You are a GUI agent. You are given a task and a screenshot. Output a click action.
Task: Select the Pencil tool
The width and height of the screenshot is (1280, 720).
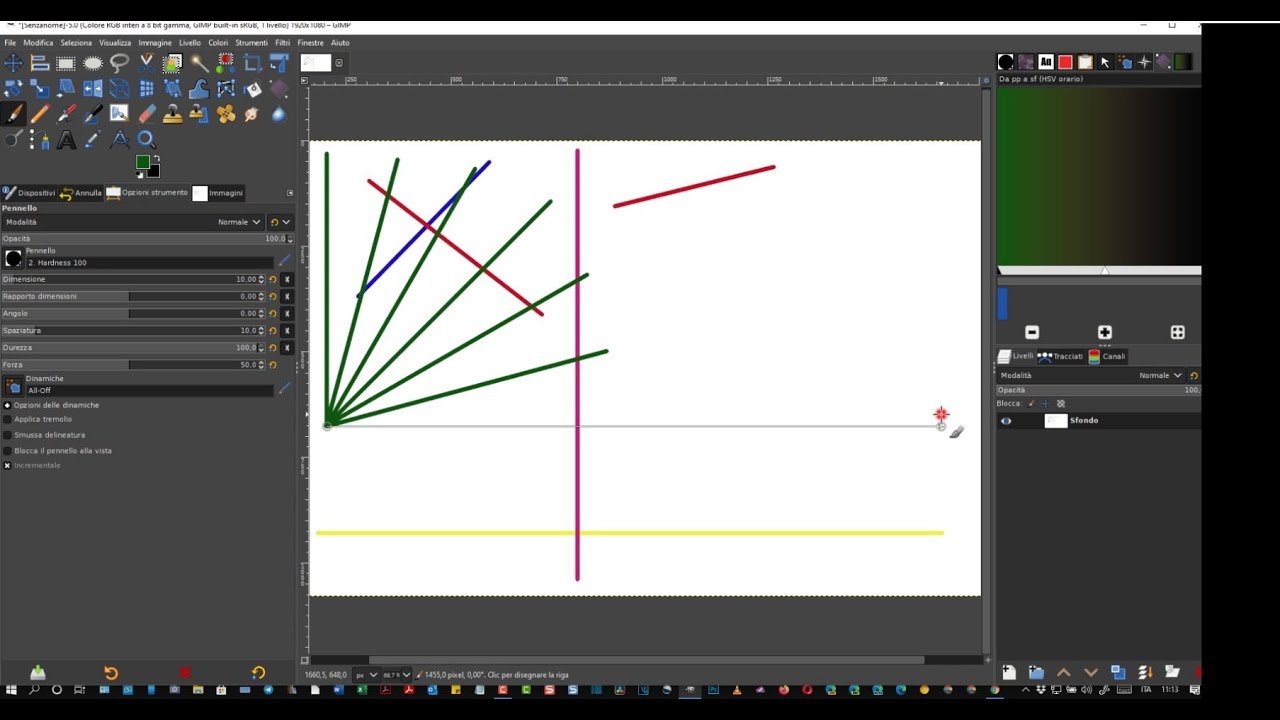[40, 114]
